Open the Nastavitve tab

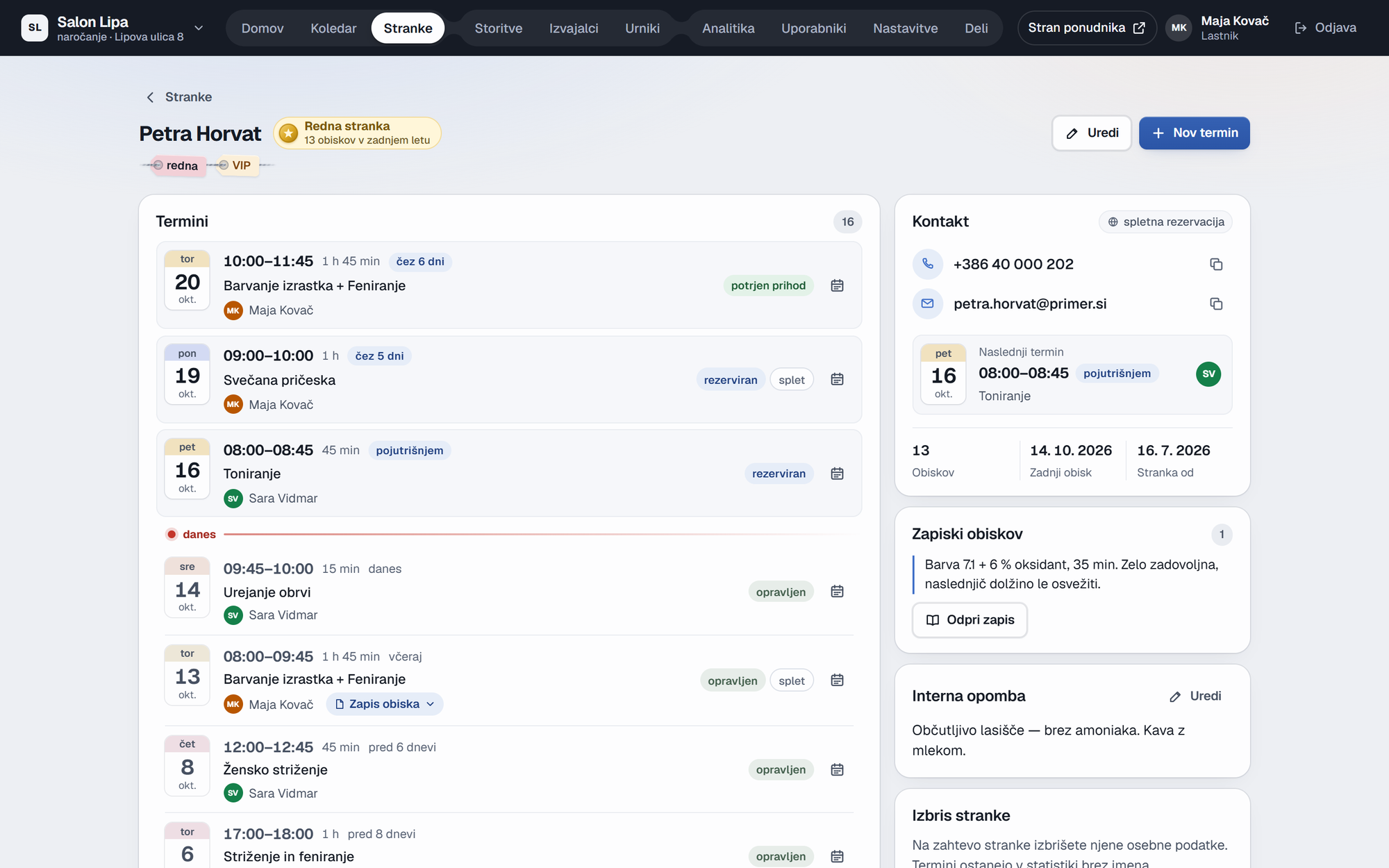(x=905, y=28)
